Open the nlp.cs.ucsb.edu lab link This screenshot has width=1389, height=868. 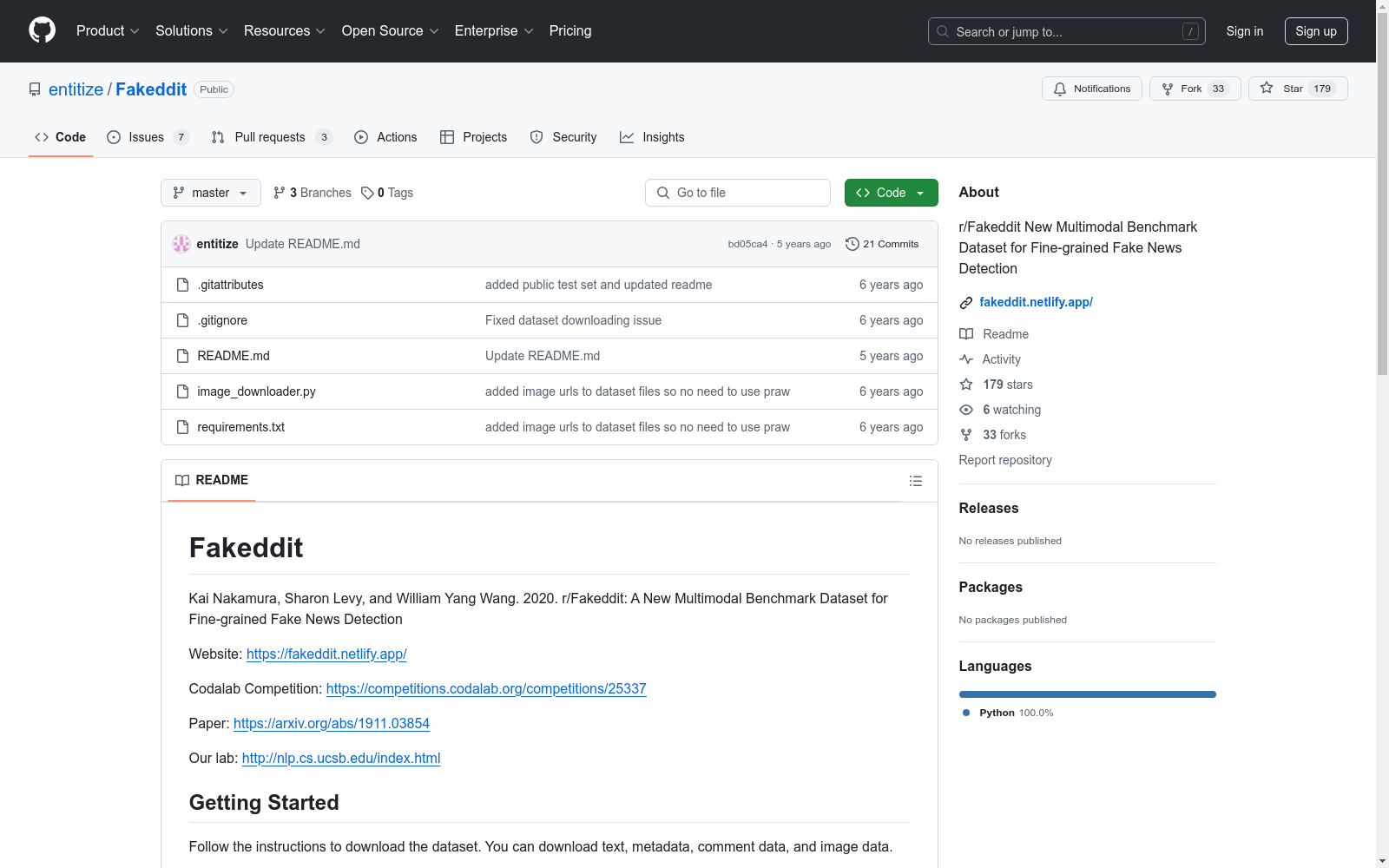341,759
